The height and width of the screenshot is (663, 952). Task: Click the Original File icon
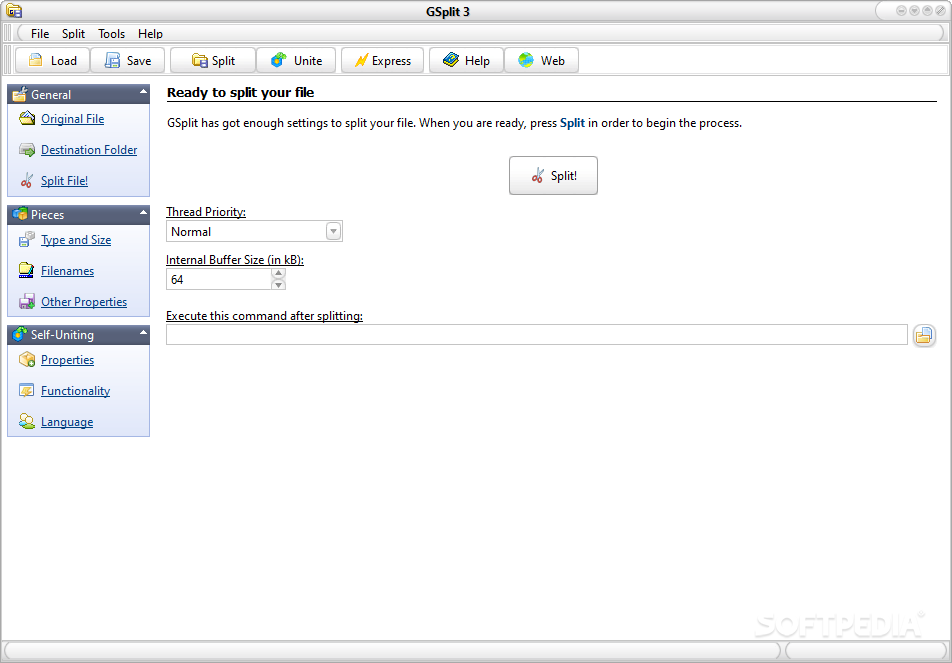pos(27,118)
